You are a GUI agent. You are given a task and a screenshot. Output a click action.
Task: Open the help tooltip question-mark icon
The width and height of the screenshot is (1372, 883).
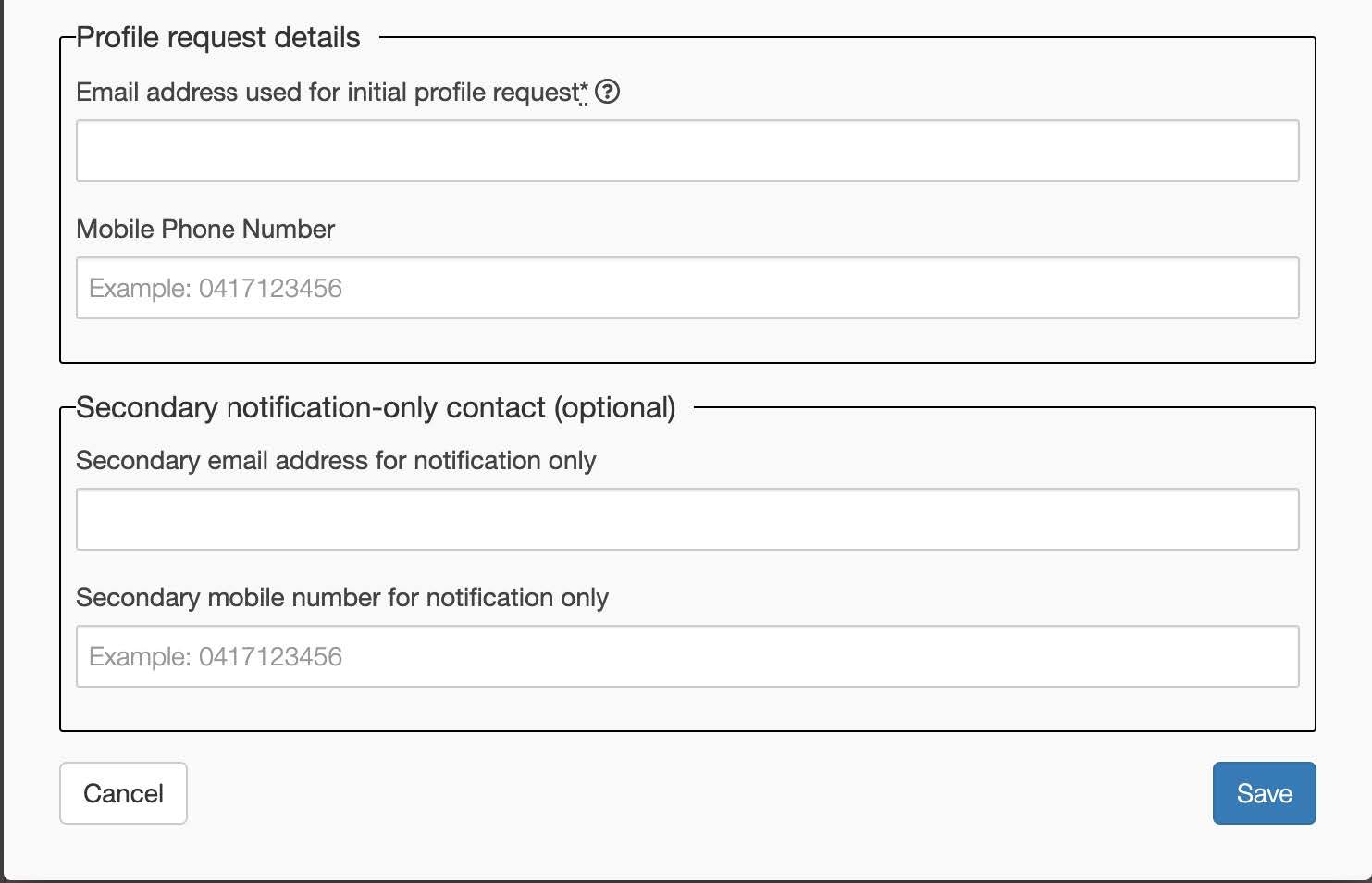click(x=607, y=92)
